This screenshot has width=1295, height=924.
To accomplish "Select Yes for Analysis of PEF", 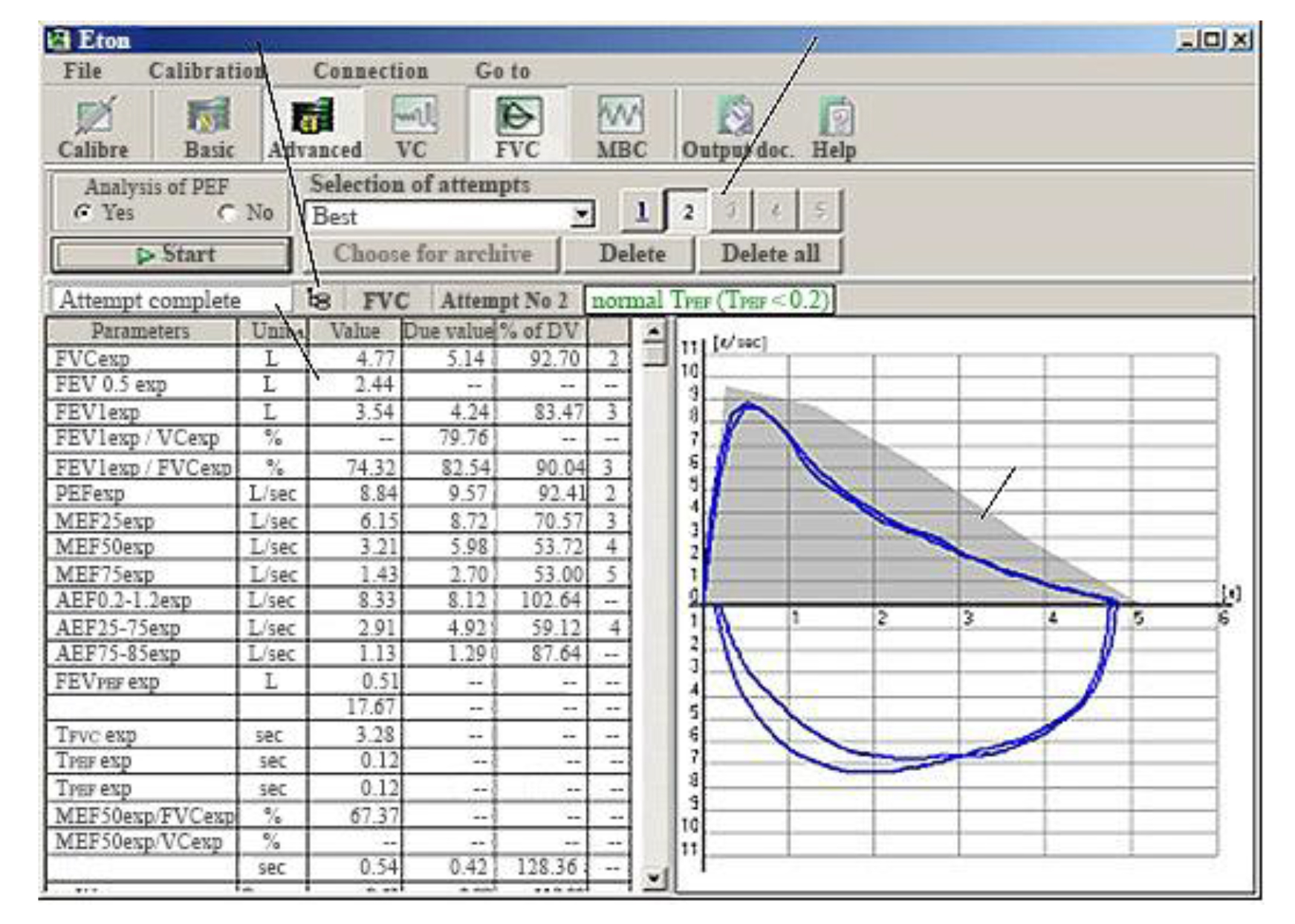I will pyautogui.click(x=83, y=213).
